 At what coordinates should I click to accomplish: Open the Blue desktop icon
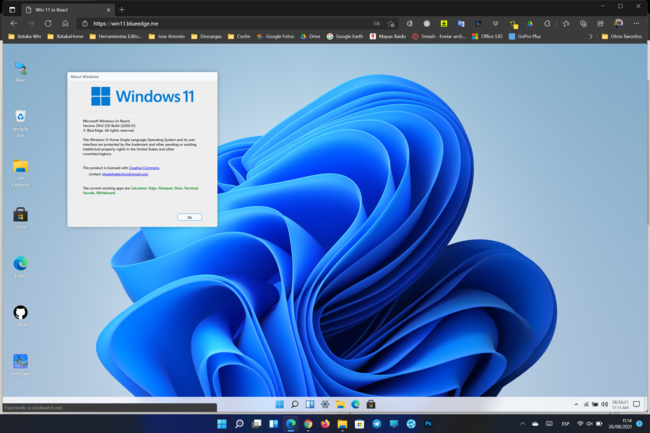20,71
